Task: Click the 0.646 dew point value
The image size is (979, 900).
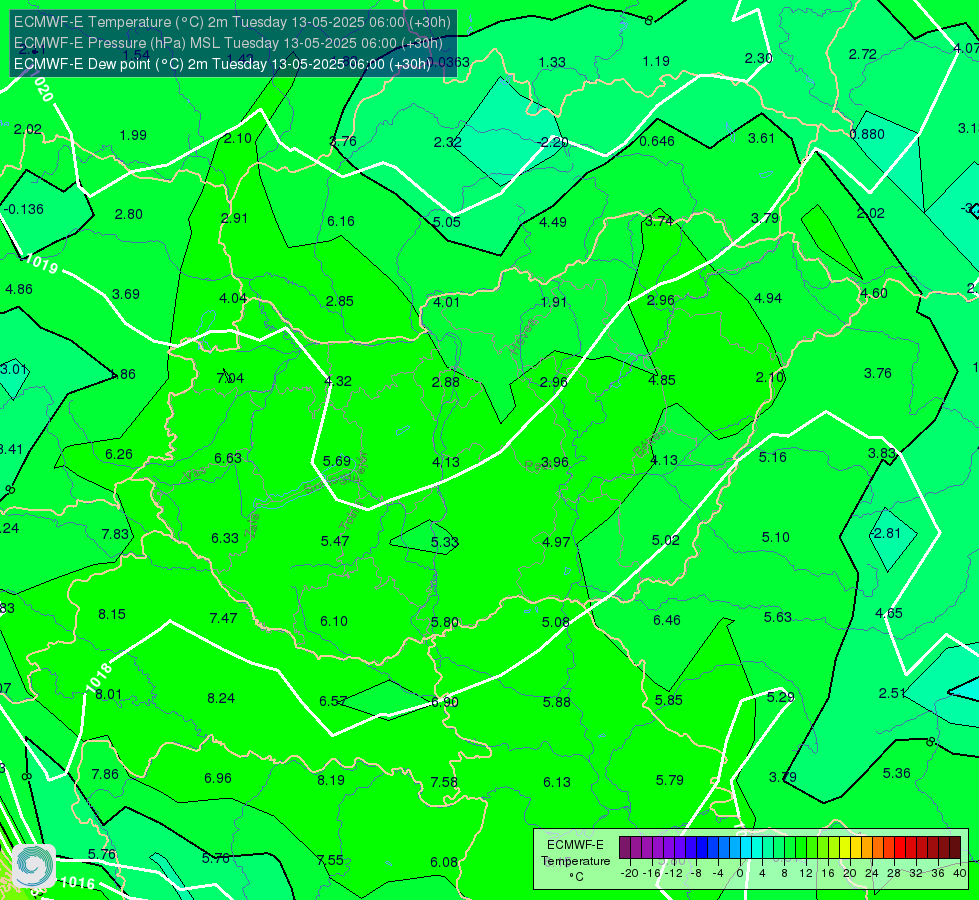Action: pyautogui.click(x=657, y=141)
